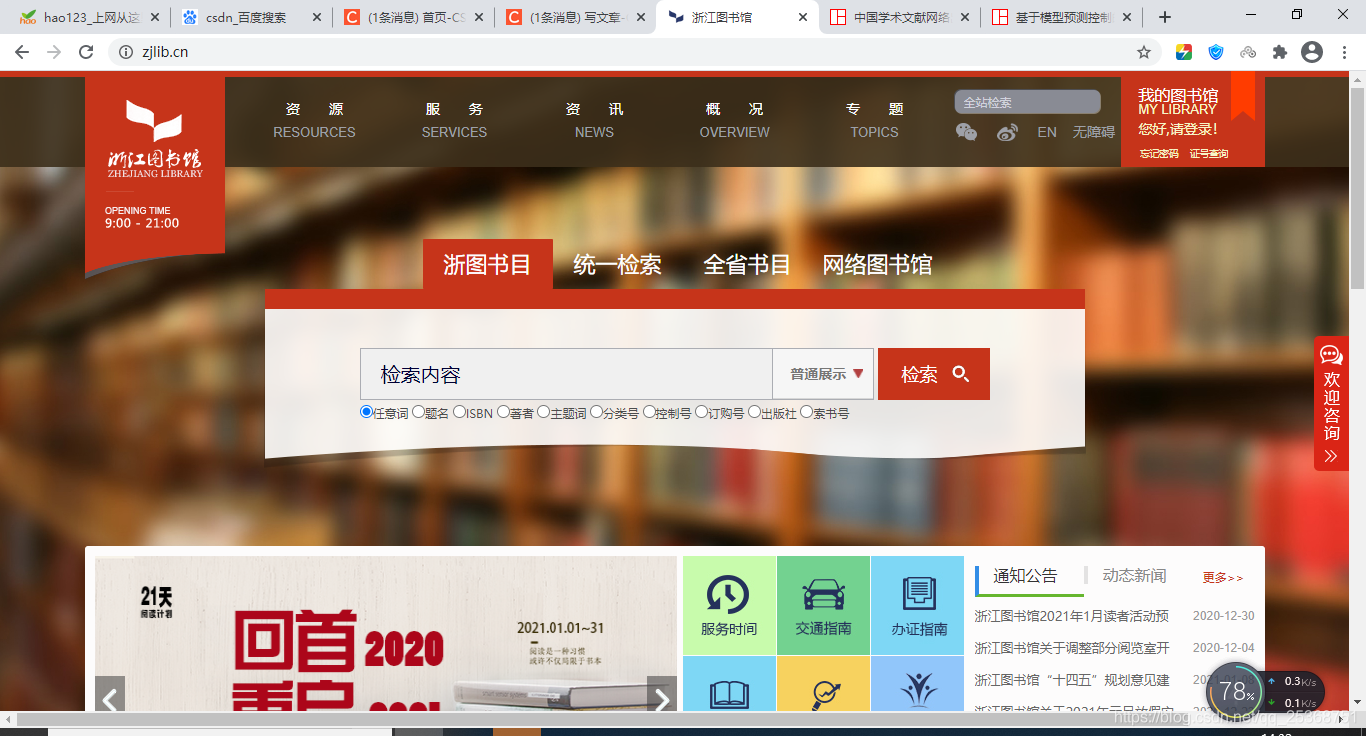Open the 办证指南 card guide tile

[918, 605]
